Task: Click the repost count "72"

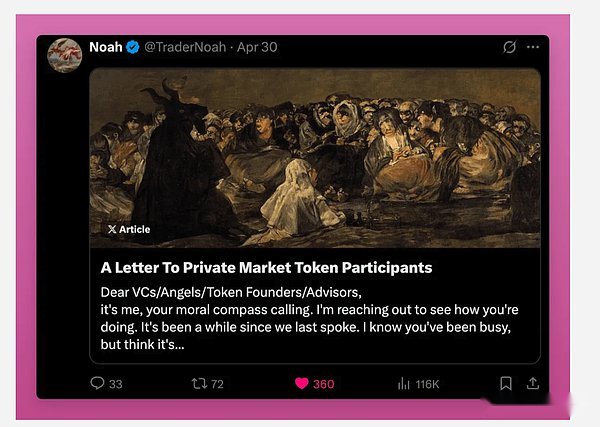Action: [217, 384]
